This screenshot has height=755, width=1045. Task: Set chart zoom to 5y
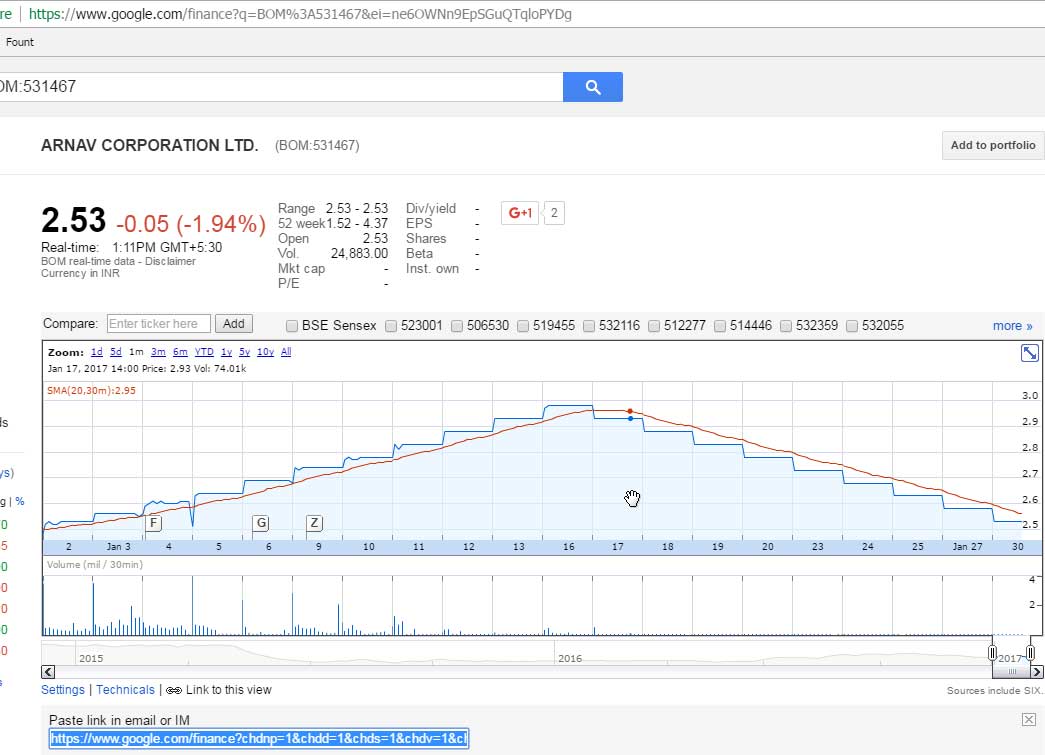(x=245, y=352)
